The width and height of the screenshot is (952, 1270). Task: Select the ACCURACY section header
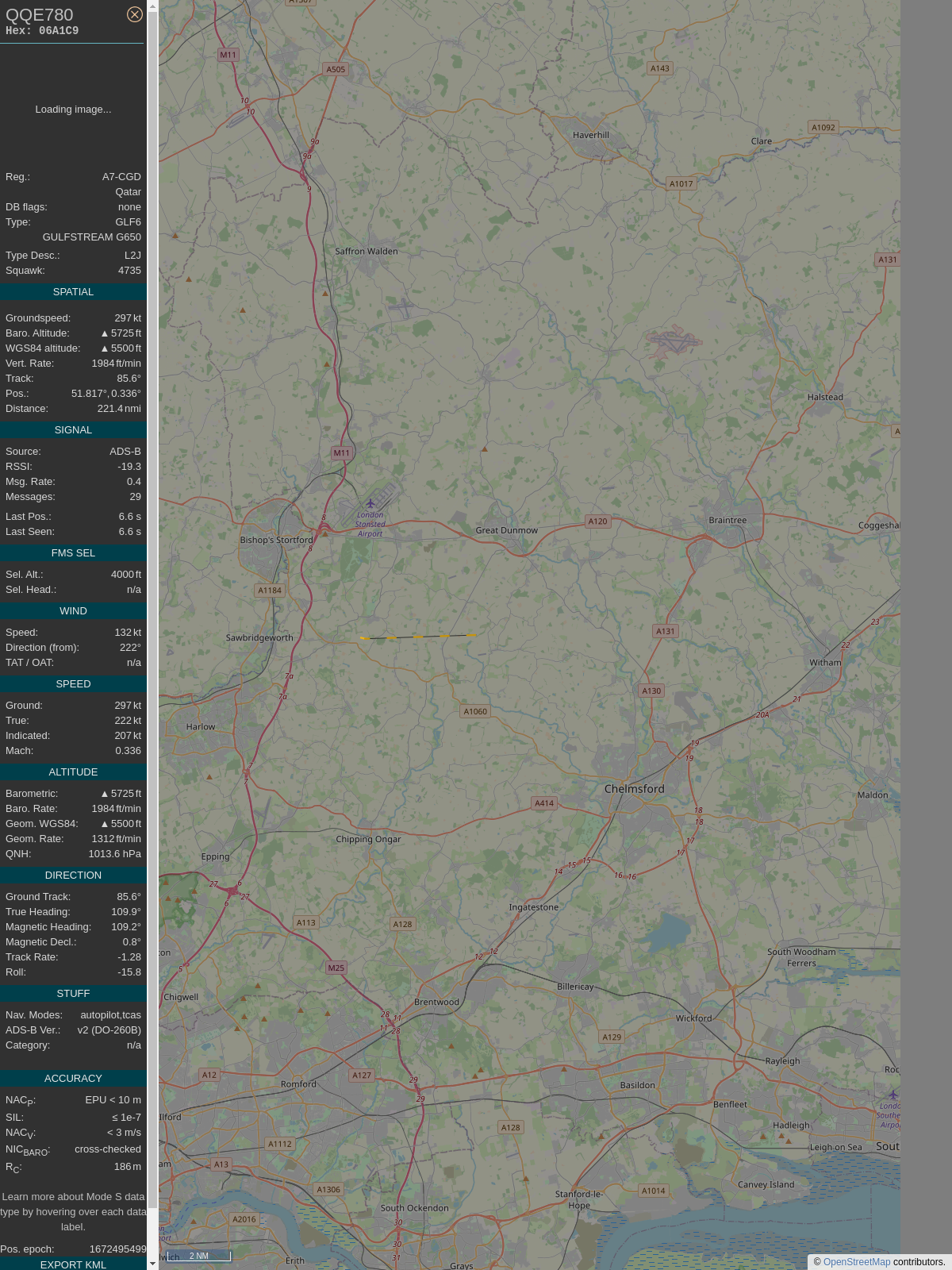tap(73, 1079)
